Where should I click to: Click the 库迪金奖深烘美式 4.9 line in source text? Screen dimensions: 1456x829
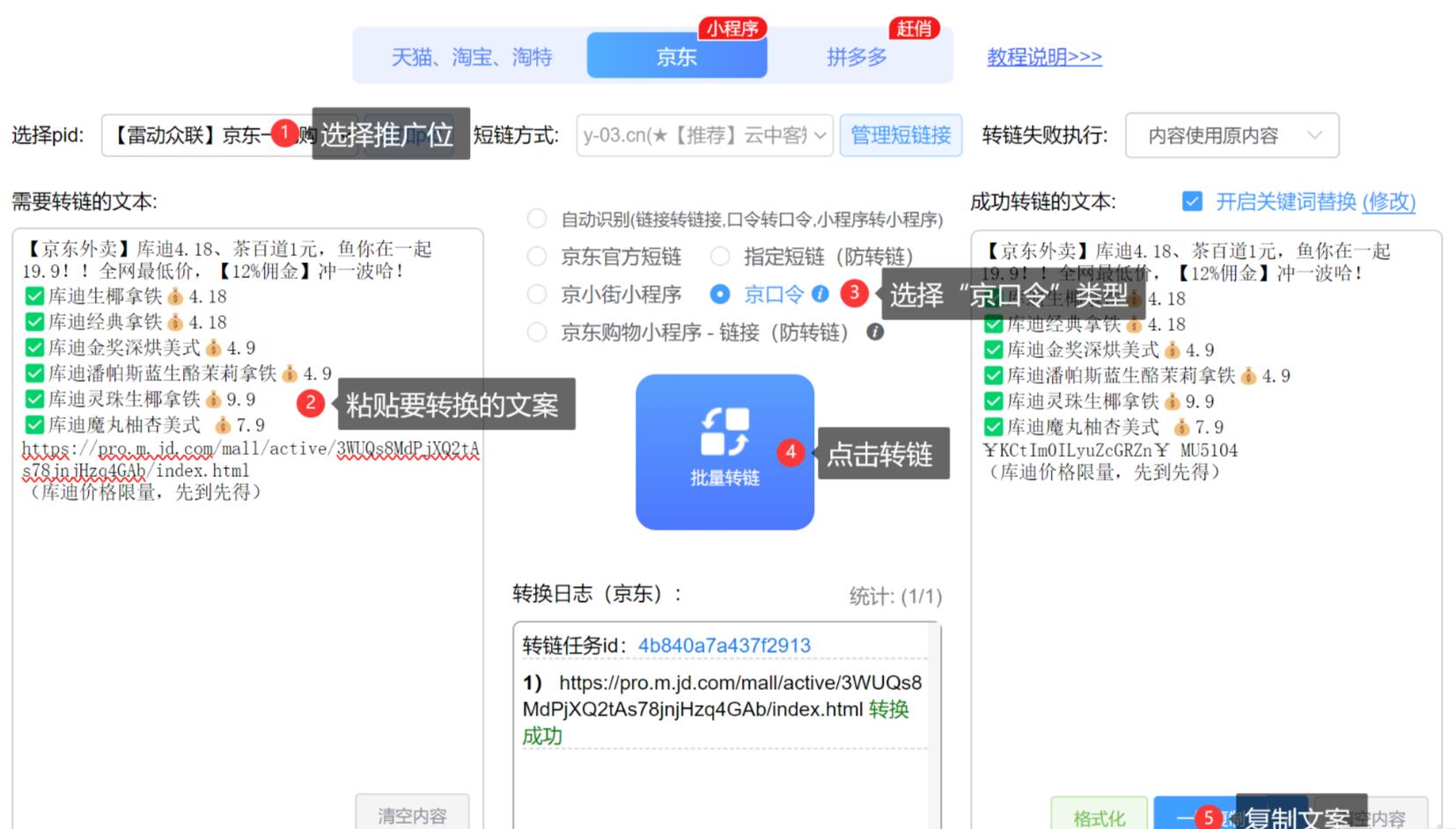pyautogui.click(x=141, y=348)
